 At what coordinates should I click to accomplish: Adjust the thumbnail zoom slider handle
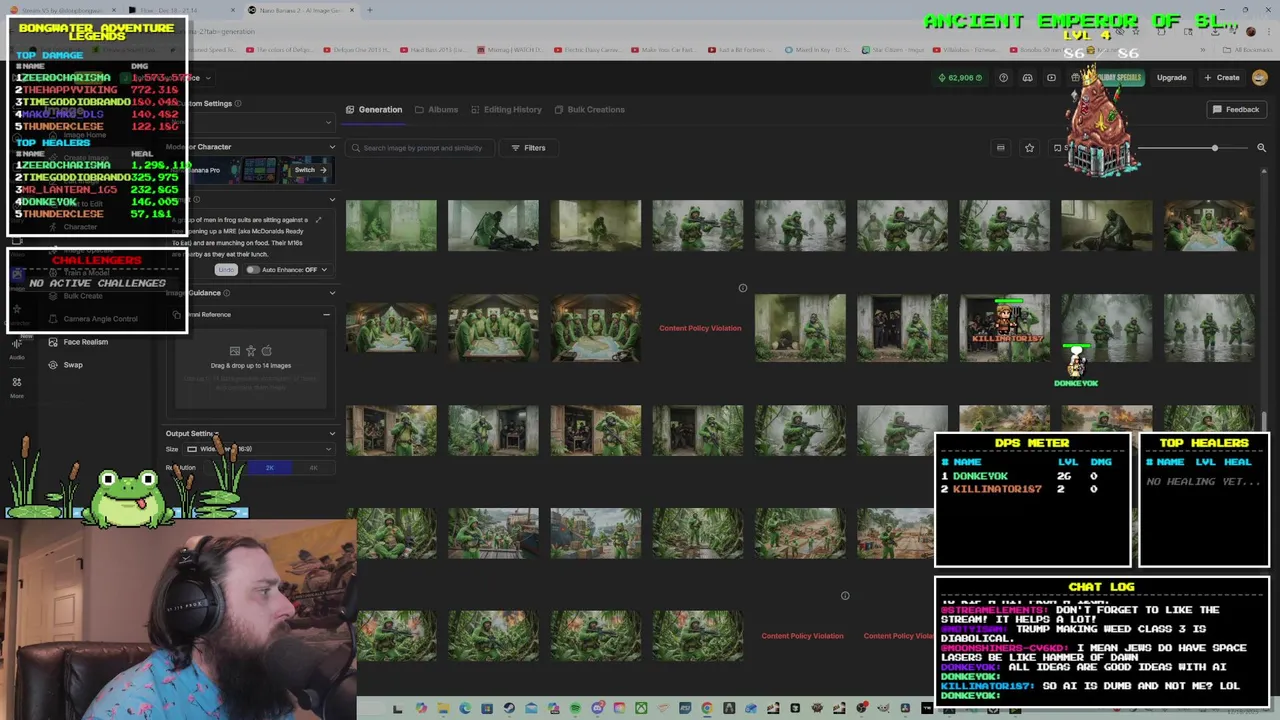click(1214, 148)
